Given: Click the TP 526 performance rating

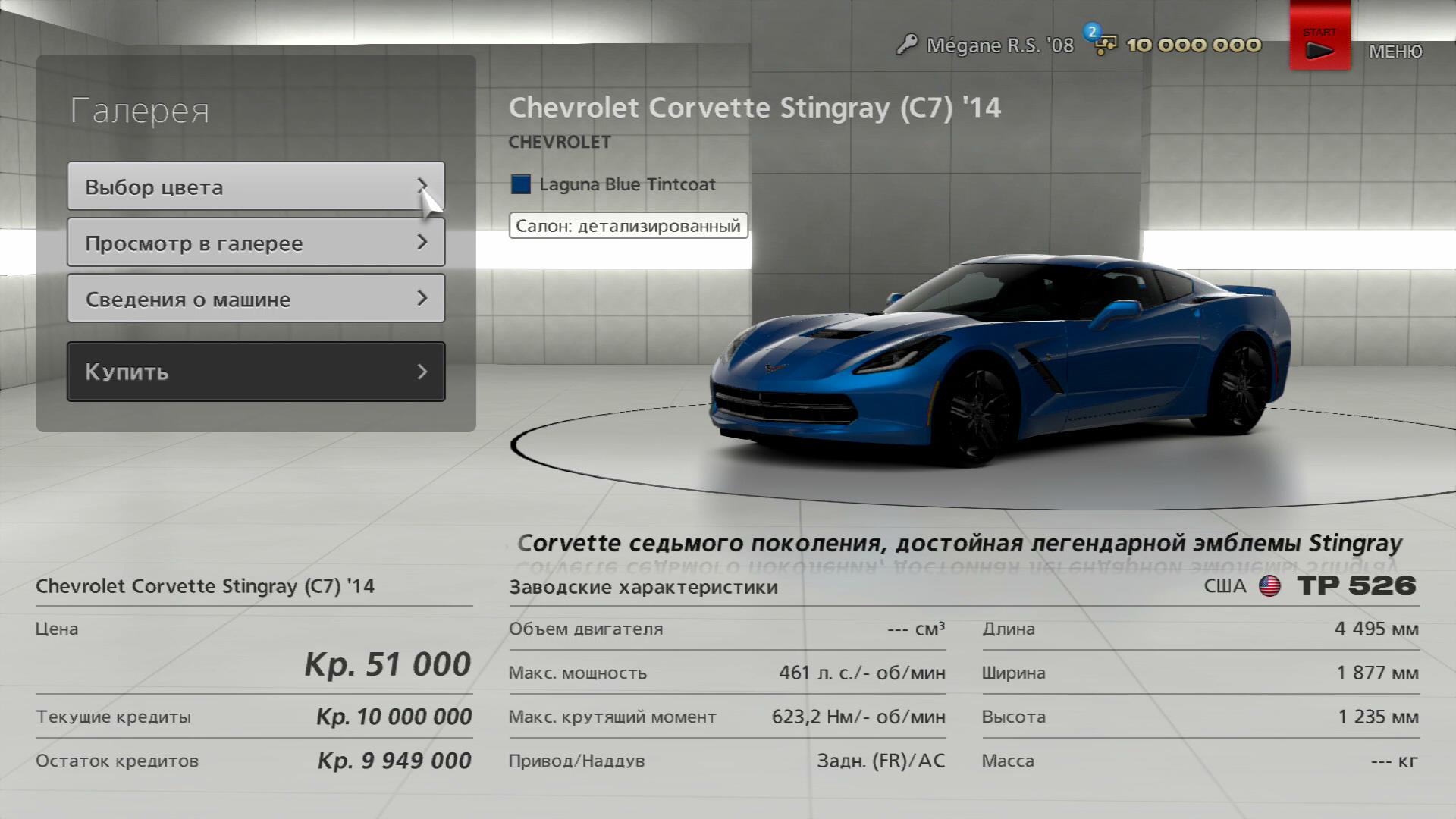Looking at the screenshot, I should pyautogui.click(x=1356, y=585).
